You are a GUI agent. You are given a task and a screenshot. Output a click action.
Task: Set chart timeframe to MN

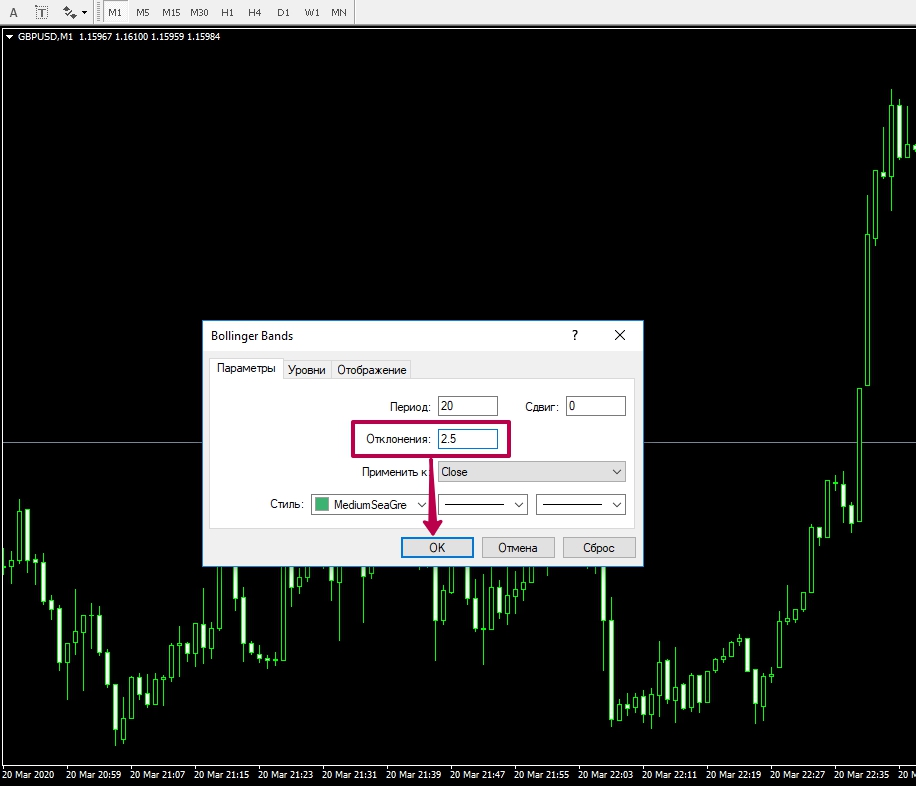pos(339,13)
